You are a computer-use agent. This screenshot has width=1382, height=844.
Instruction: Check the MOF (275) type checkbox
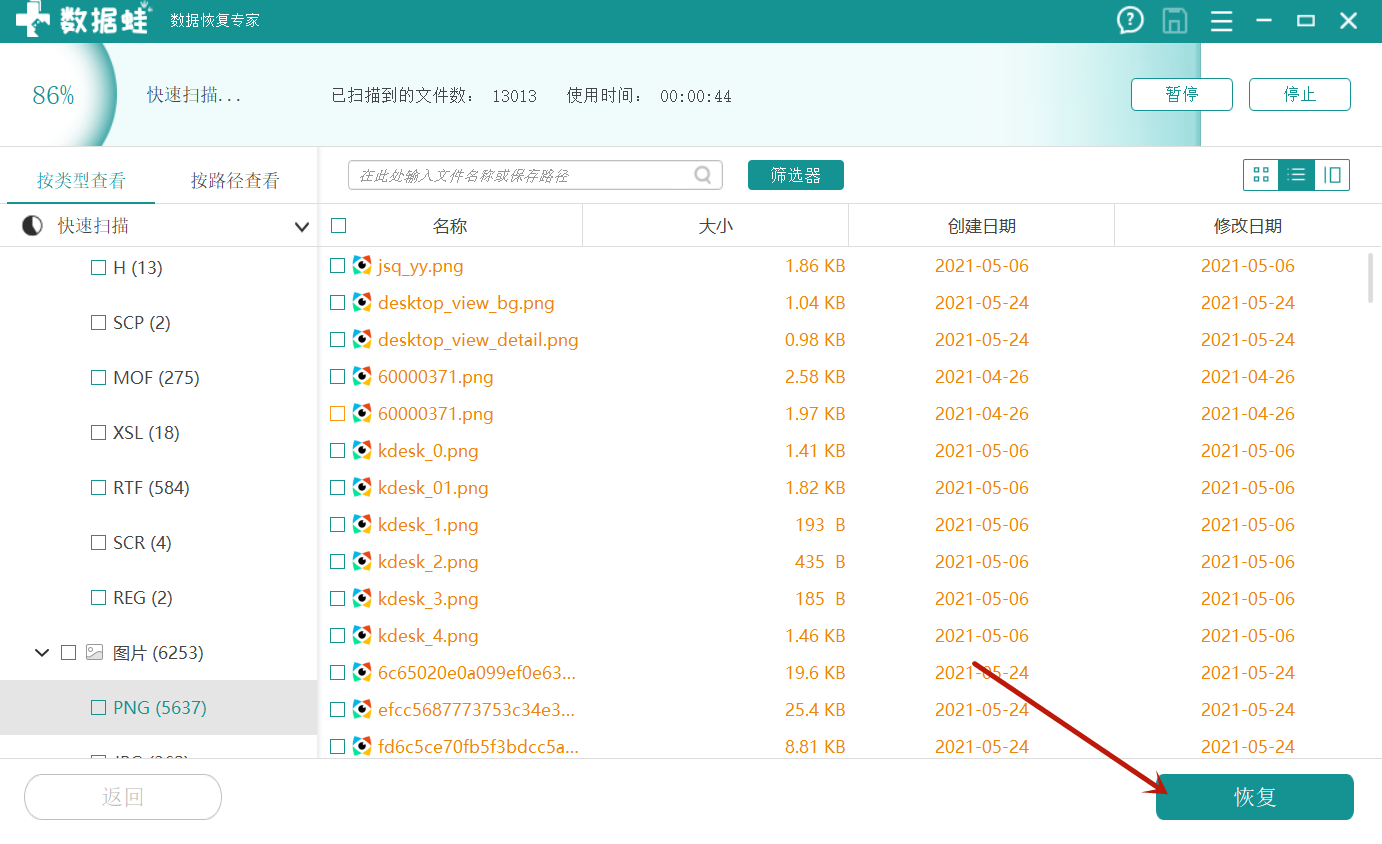[98, 378]
